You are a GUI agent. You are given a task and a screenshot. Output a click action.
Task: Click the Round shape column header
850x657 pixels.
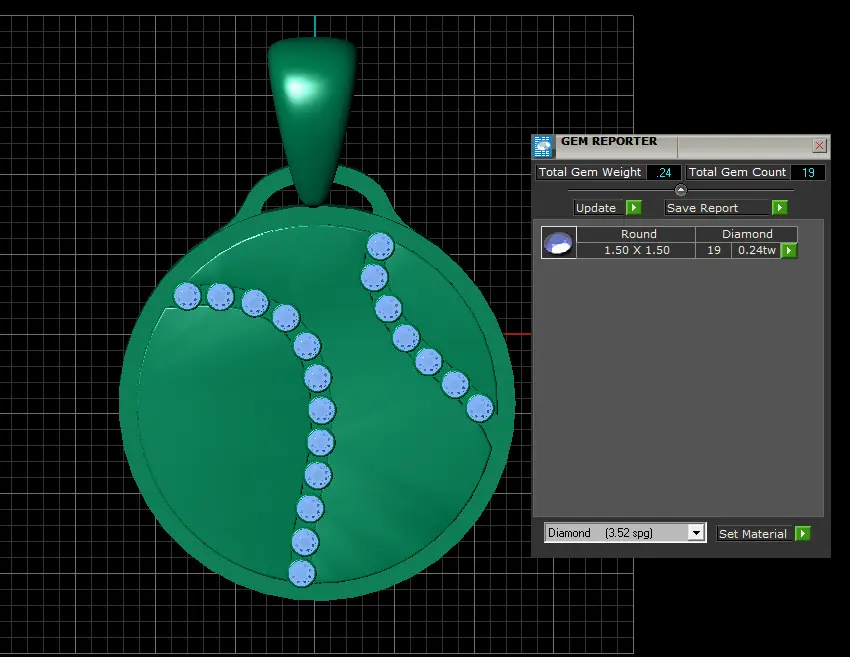[636, 234]
